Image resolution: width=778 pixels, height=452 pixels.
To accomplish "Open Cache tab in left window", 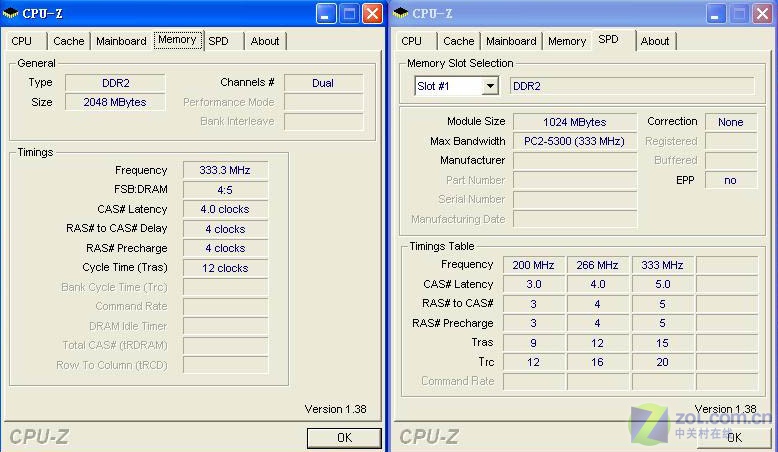I will [x=68, y=41].
